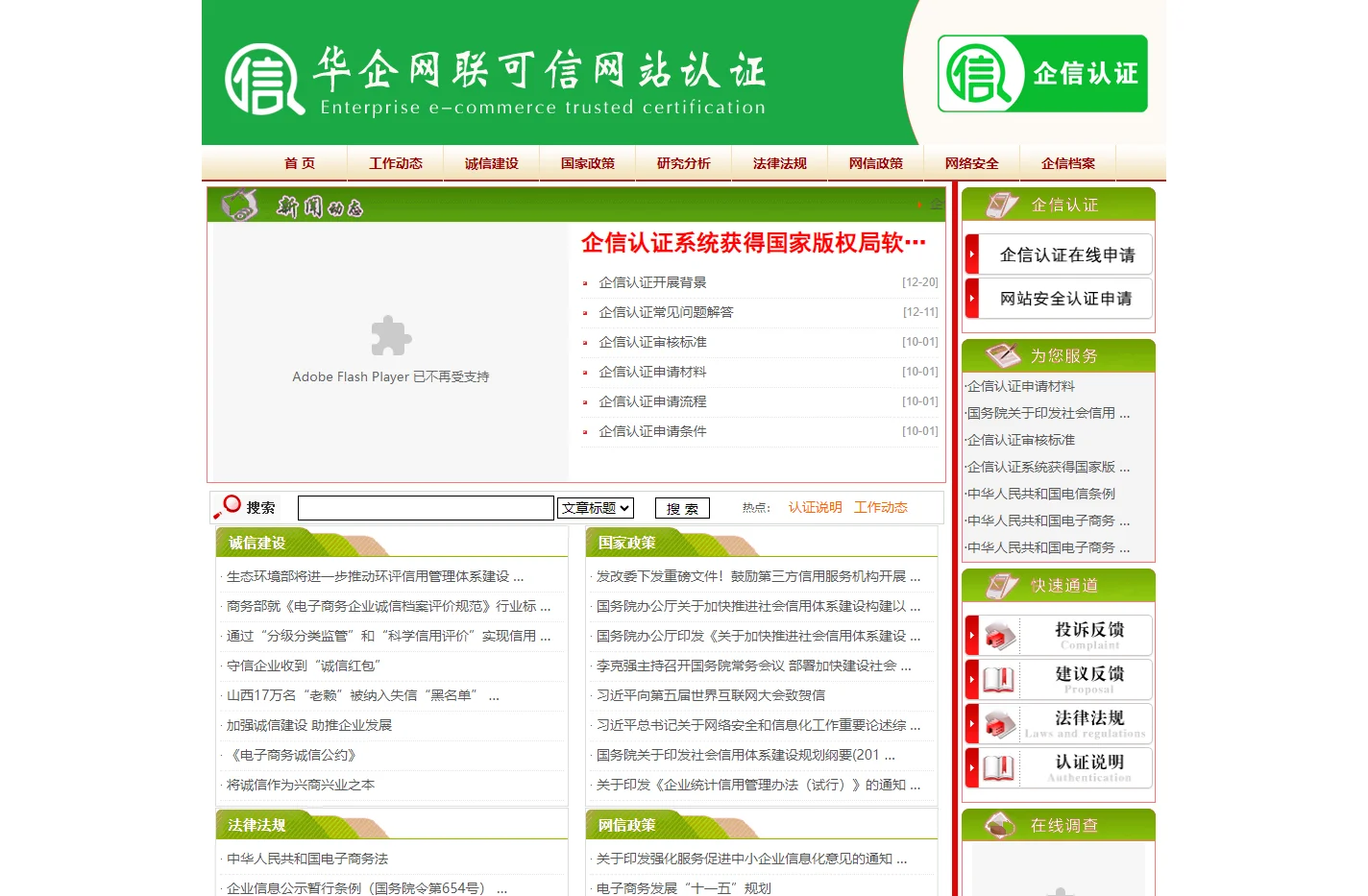Viewport: 1368px width, 896px height.
Task: Click hot link 工作动态 next to search
Action: click(x=881, y=507)
